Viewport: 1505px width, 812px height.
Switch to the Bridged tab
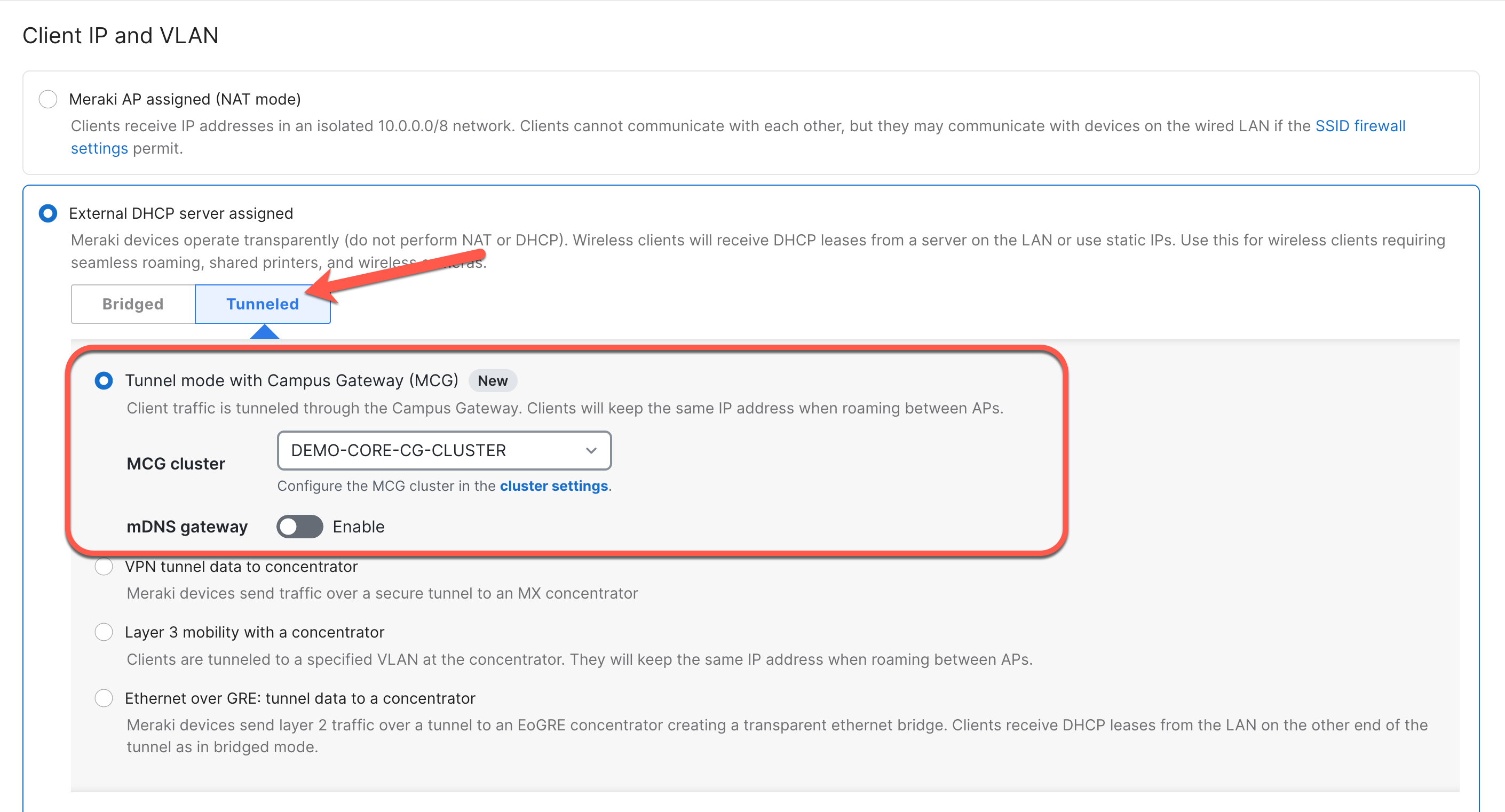tap(133, 304)
